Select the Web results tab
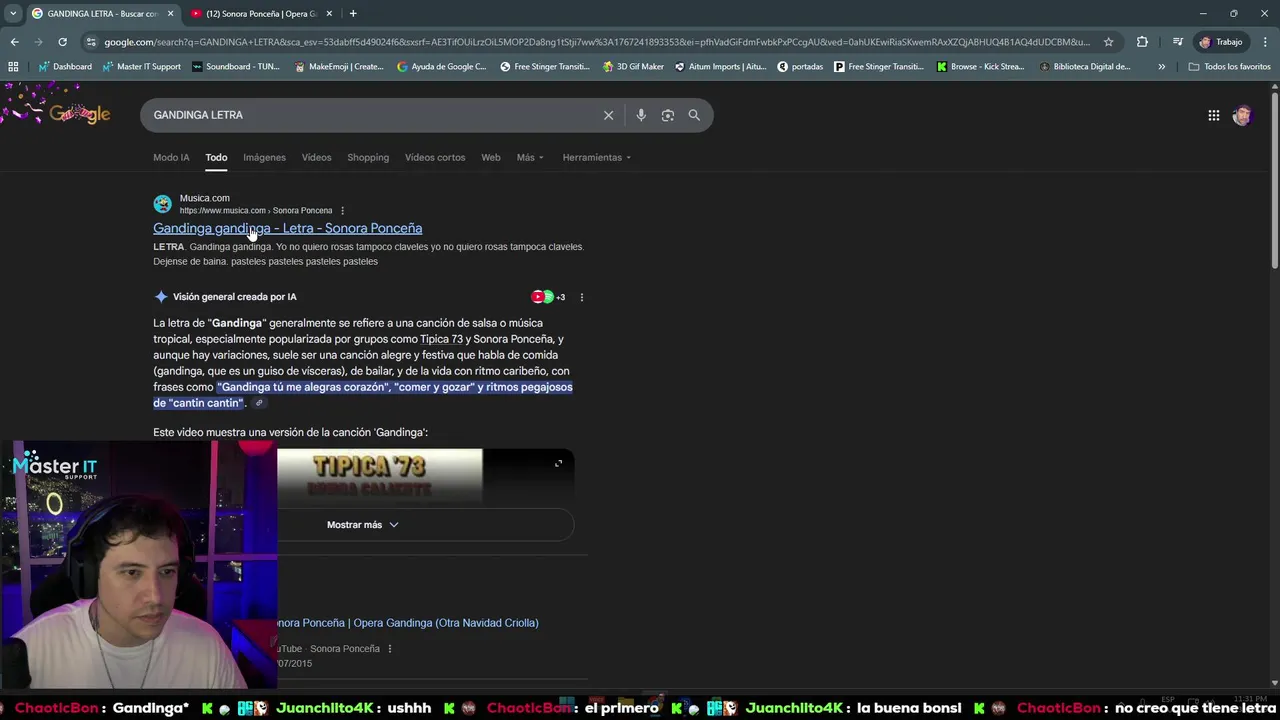This screenshot has width=1280, height=720. pyautogui.click(x=490, y=157)
